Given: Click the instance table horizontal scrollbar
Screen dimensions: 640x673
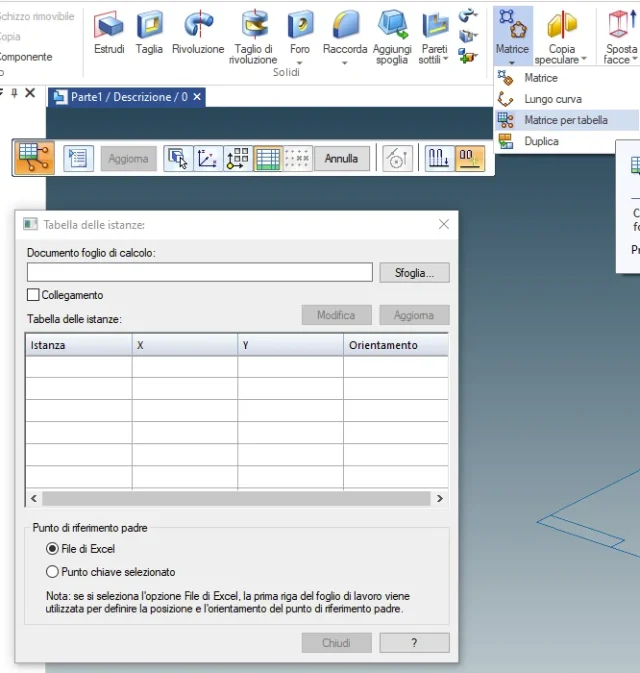Looking at the screenshot, I should [237, 498].
